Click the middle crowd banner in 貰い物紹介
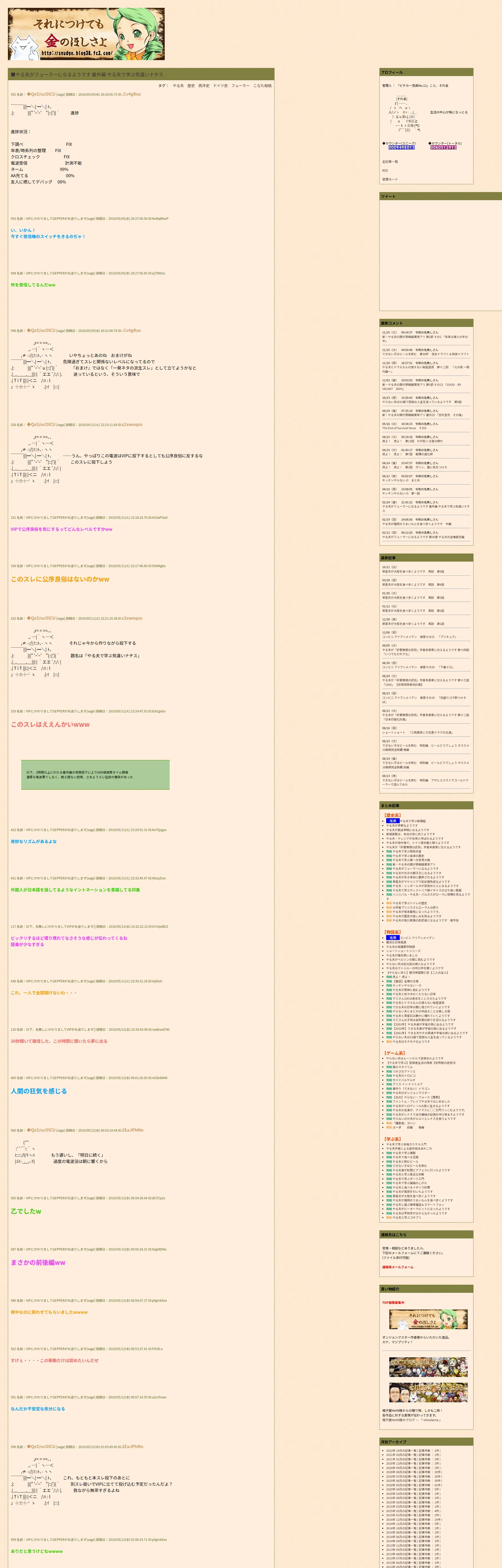 [428, 1367]
